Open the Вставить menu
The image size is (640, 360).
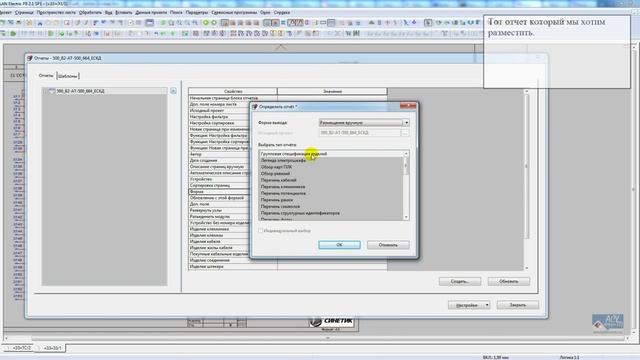(124, 12)
